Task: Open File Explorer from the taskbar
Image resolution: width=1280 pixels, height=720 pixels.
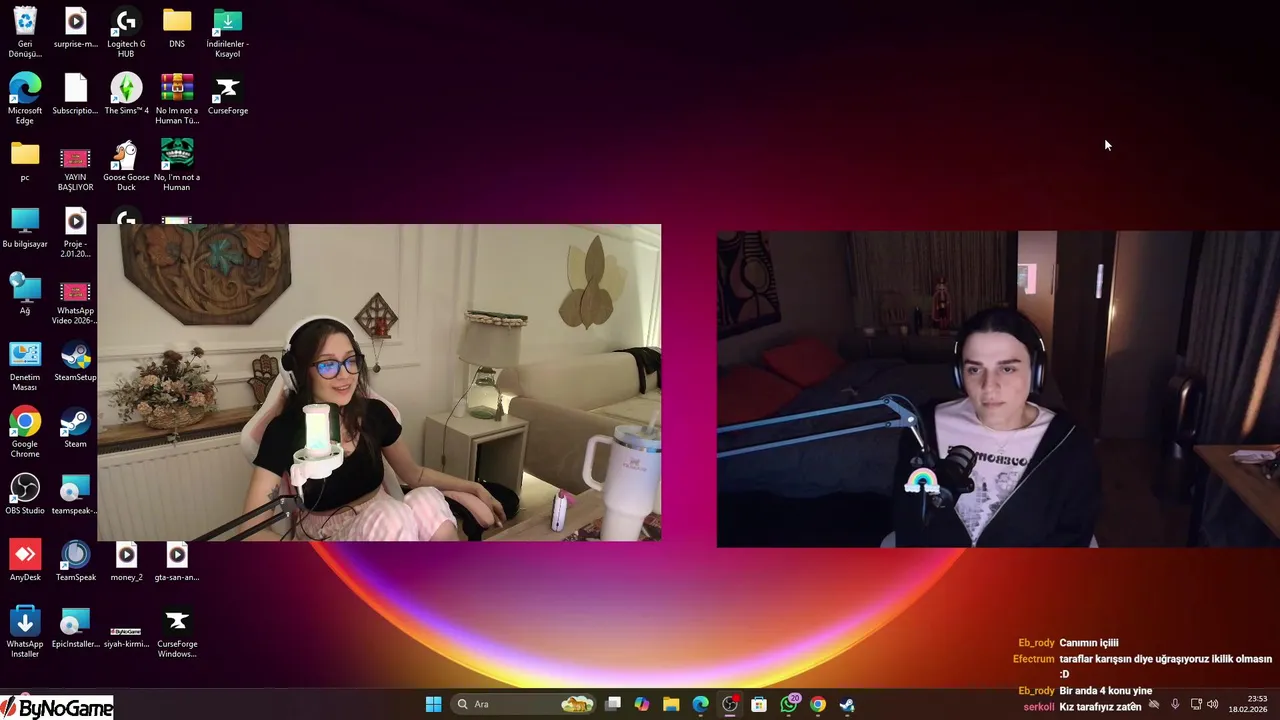Action: (x=671, y=704)
